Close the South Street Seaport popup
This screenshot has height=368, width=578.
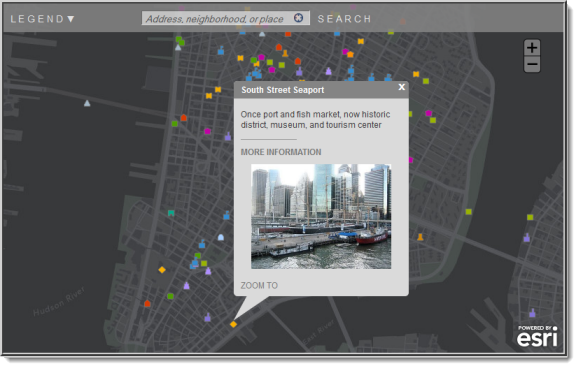[x=401, y=87]
